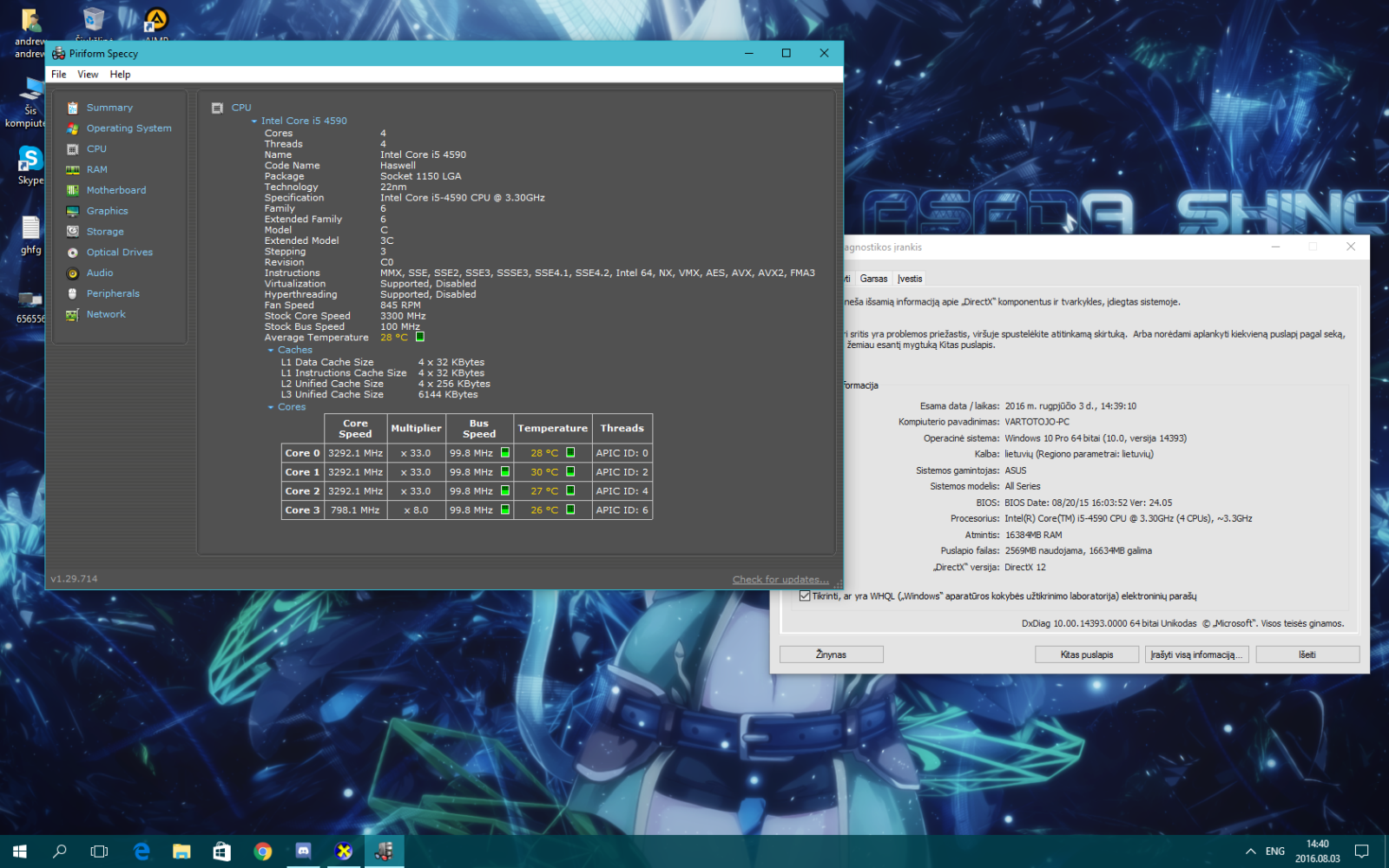Image resolution: width=1389 pixels, height=868 pixels.
Task: Select the Optical Drives sidebar label
Action: [x=120, y=253]
